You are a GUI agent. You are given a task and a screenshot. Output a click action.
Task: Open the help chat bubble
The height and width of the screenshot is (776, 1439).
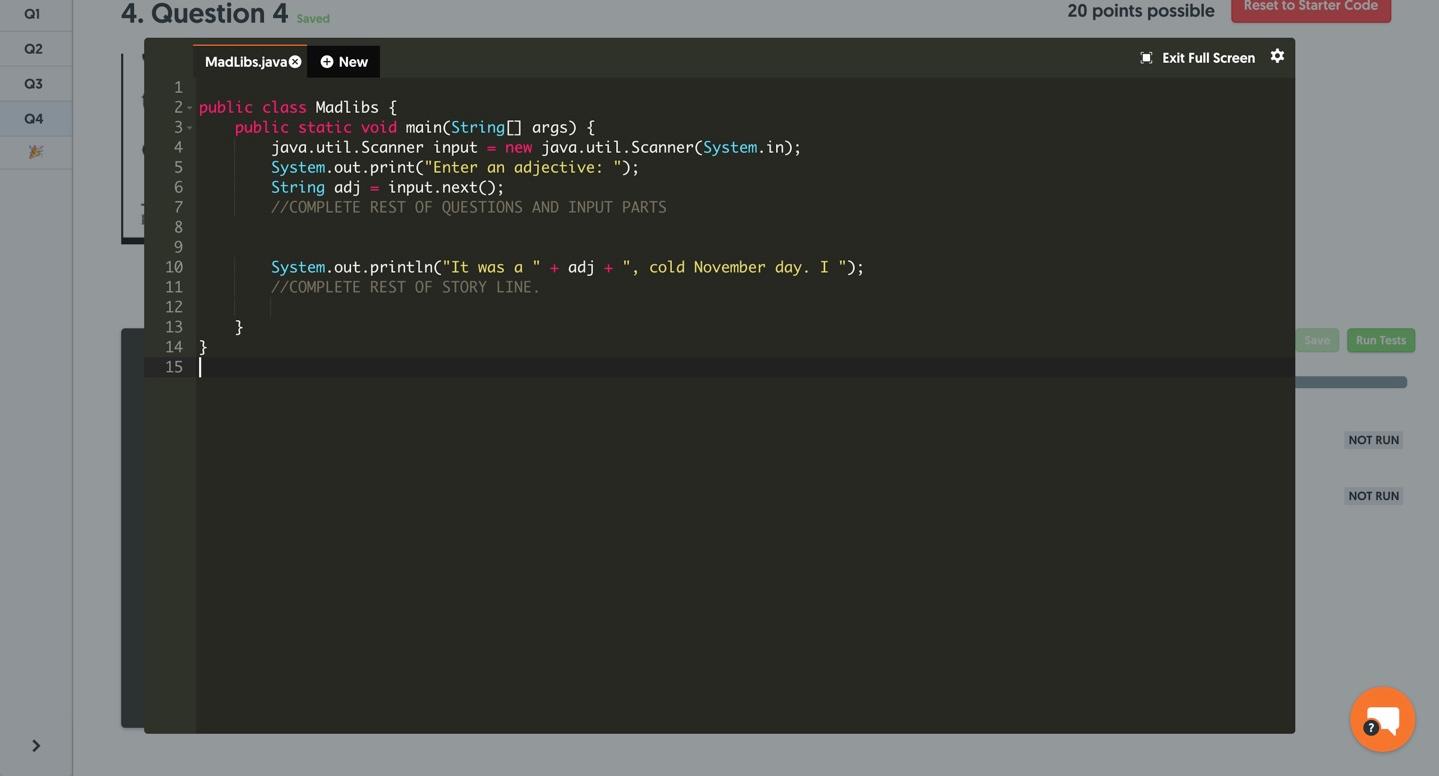click(x=1382, y=719)
